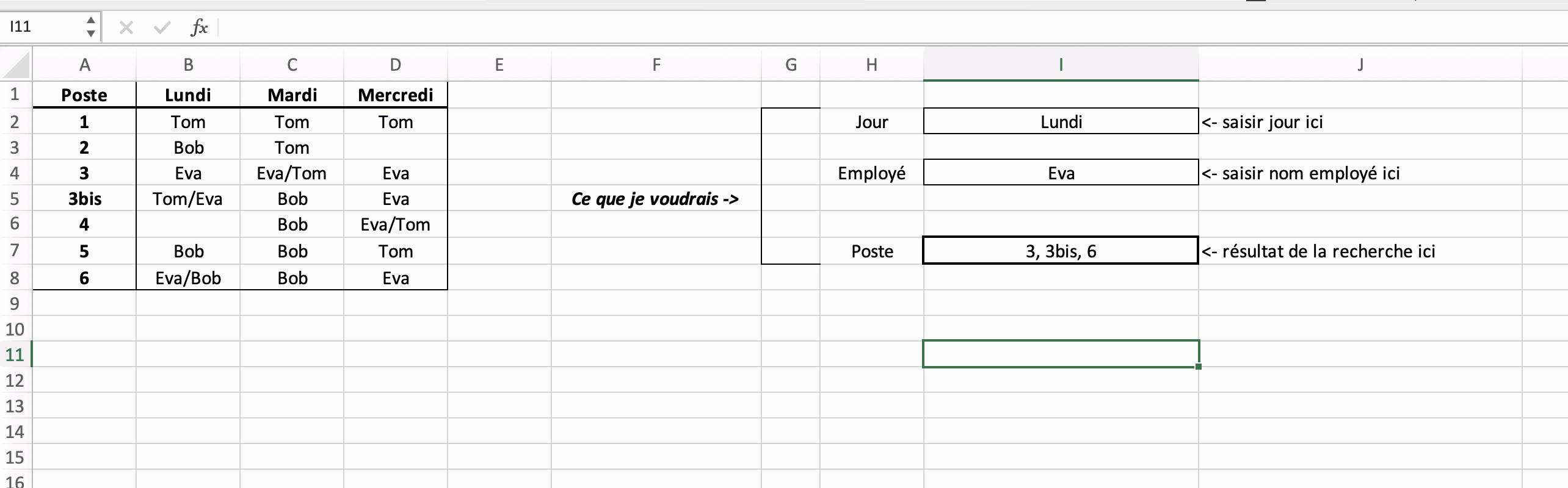The image size is (1568, 488).
Task: Click the Mercredi header cell
Action: (x=395, y=95)
